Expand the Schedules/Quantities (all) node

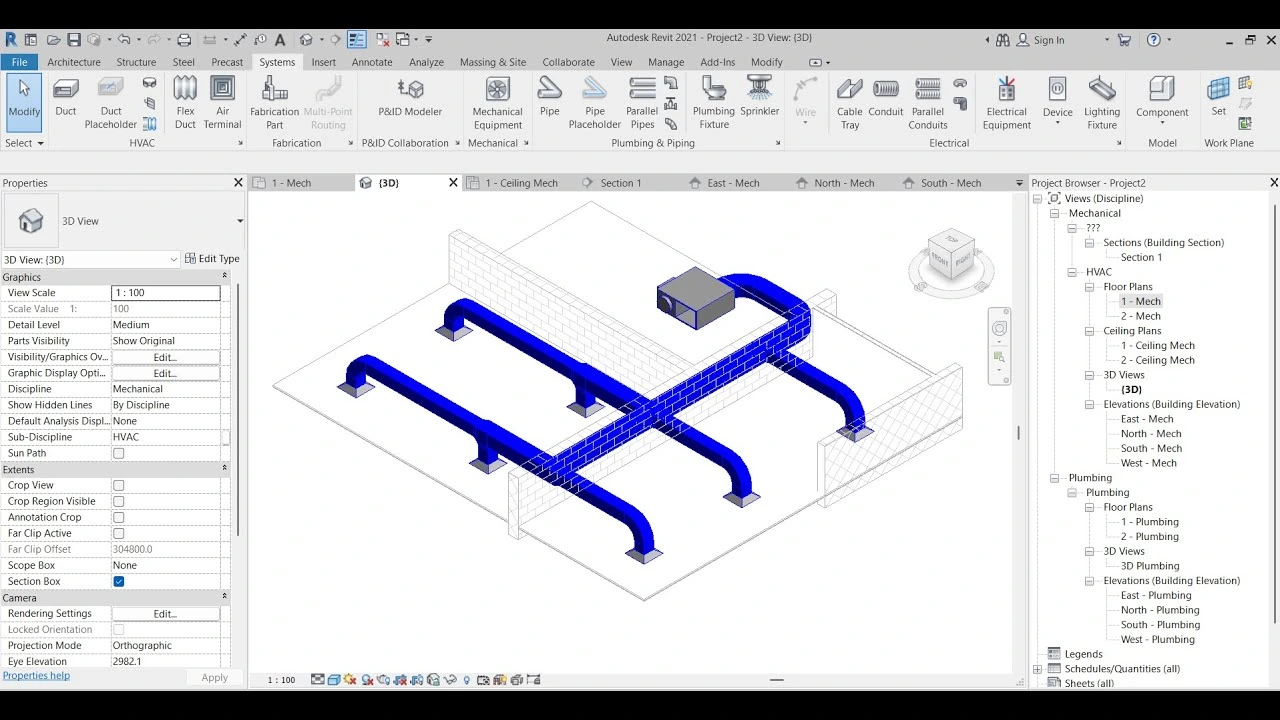(1038, 669)
